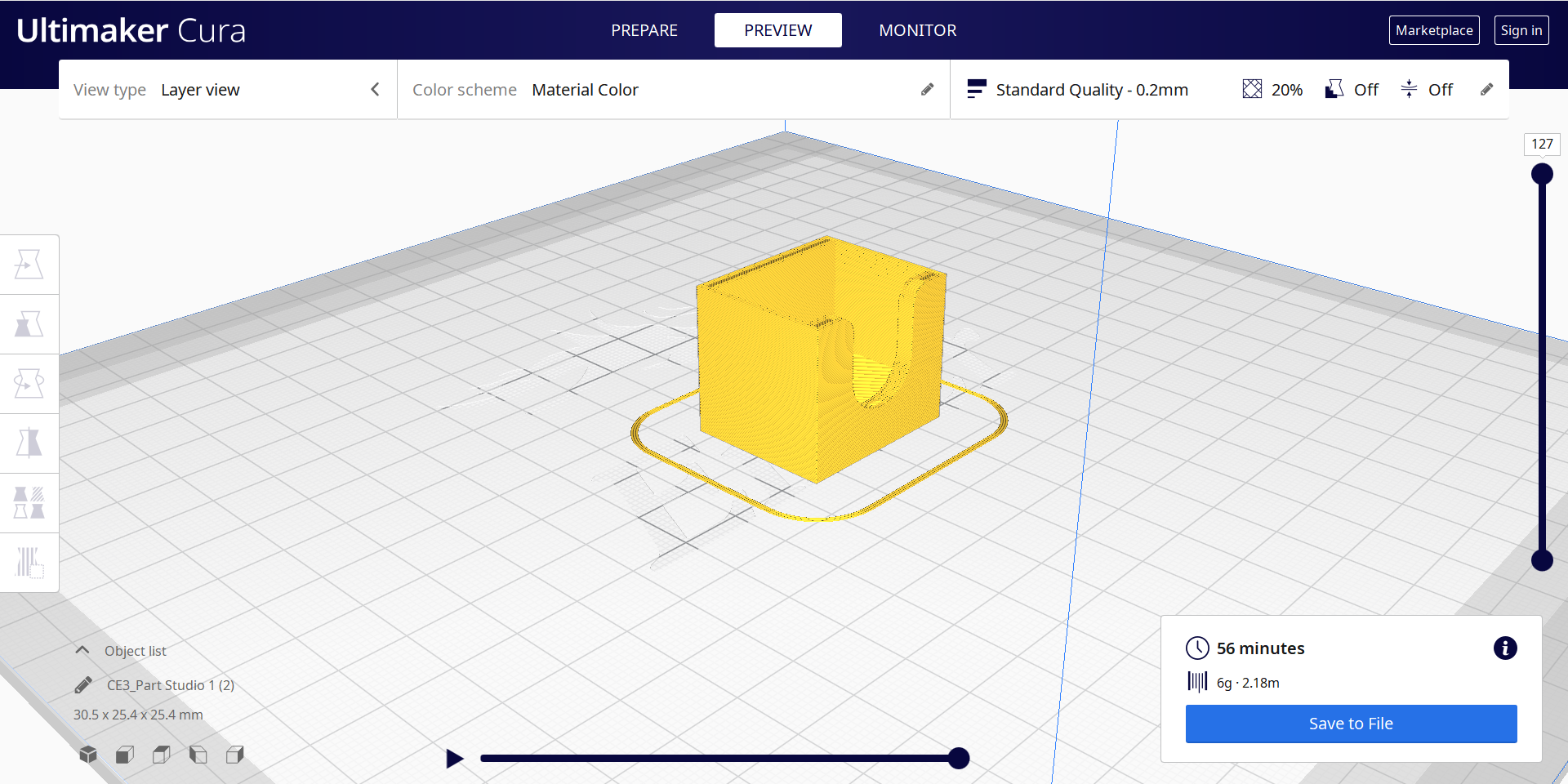Select the Mirror tool in left toolbar
1568x784 pixels.
(x=29, y=443)
